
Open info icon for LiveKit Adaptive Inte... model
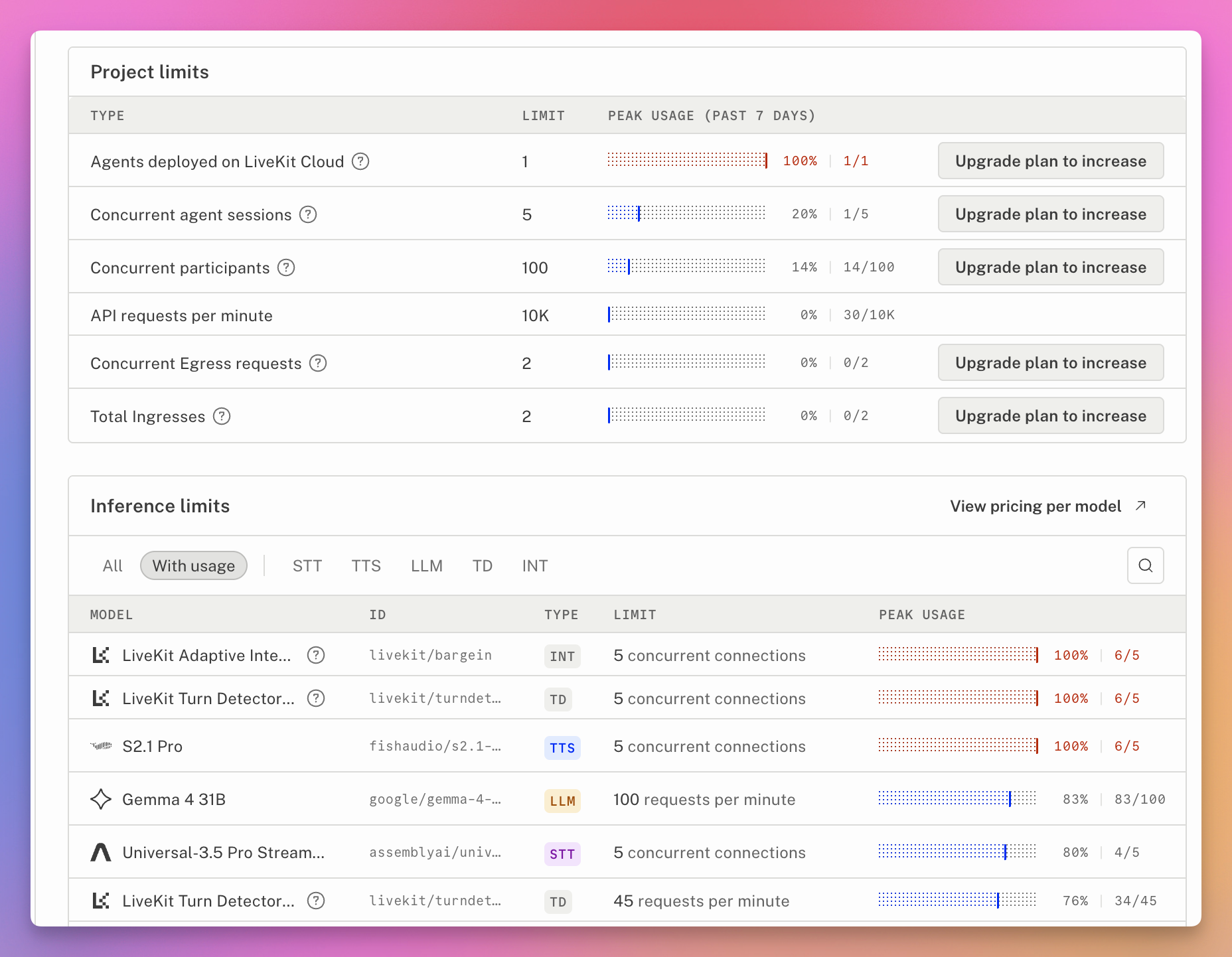[316, 655]
